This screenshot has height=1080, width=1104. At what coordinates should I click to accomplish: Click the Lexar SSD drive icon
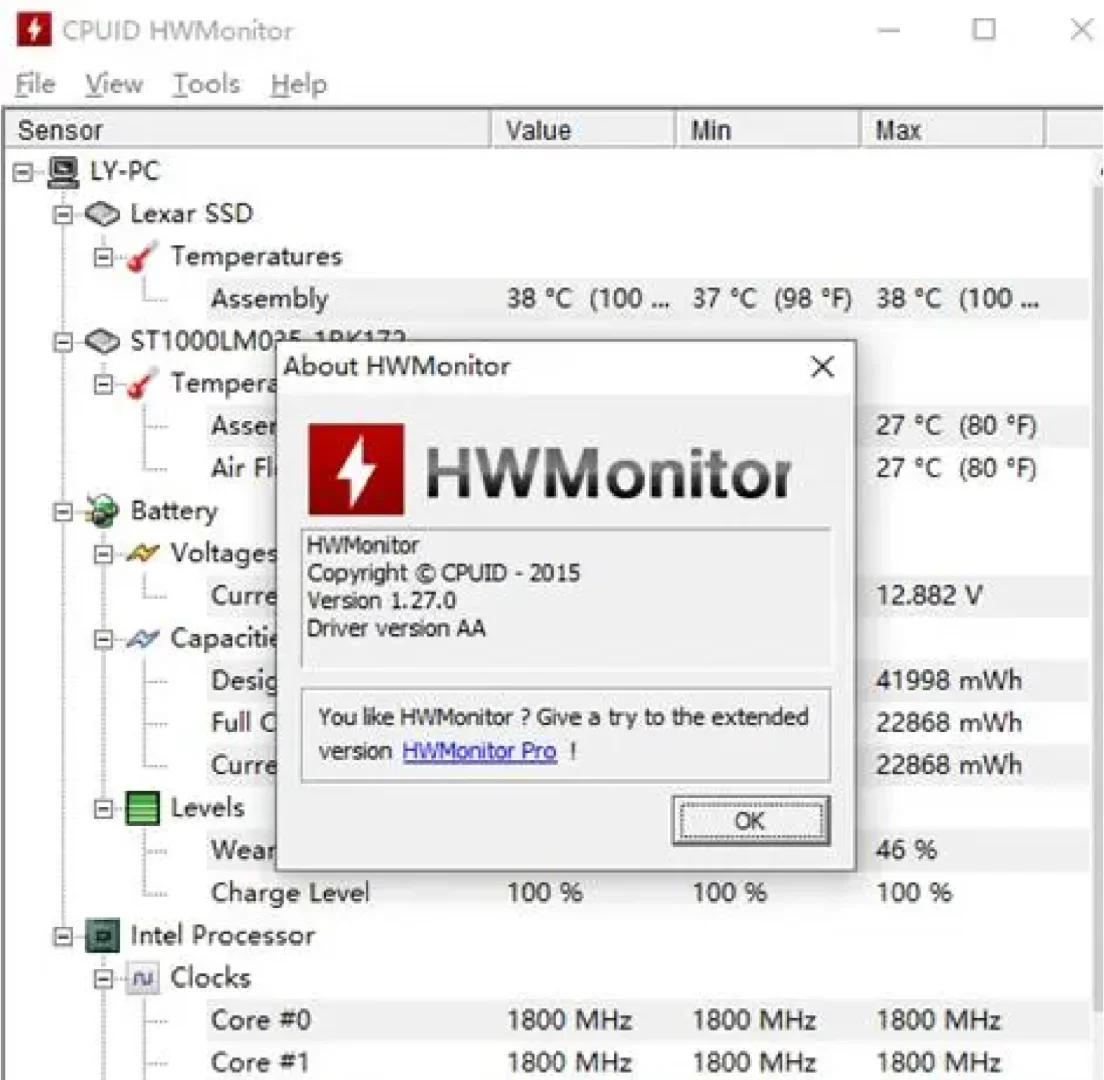click(102, 214)
